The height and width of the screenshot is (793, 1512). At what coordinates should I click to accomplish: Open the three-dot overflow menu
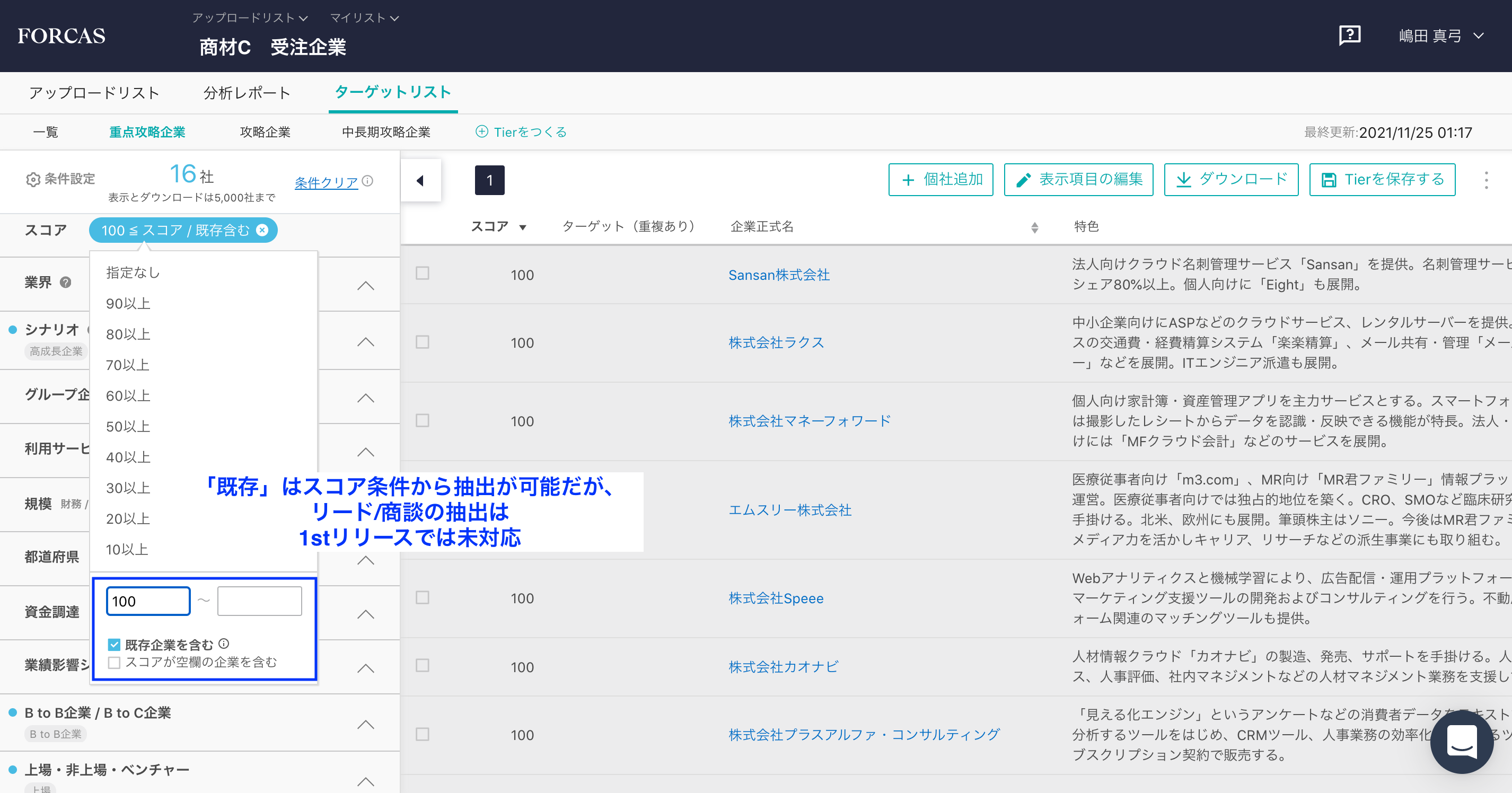coord(1486,180)
